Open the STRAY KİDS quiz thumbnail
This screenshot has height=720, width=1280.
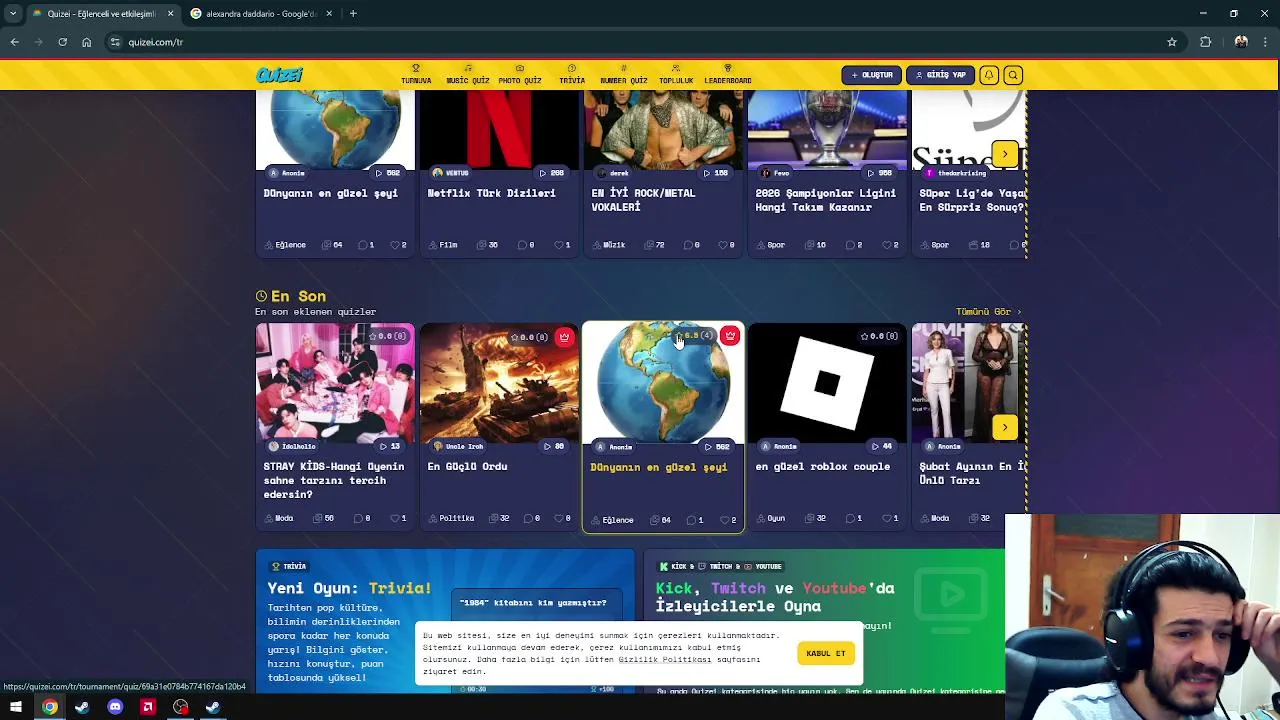point(335,382)
